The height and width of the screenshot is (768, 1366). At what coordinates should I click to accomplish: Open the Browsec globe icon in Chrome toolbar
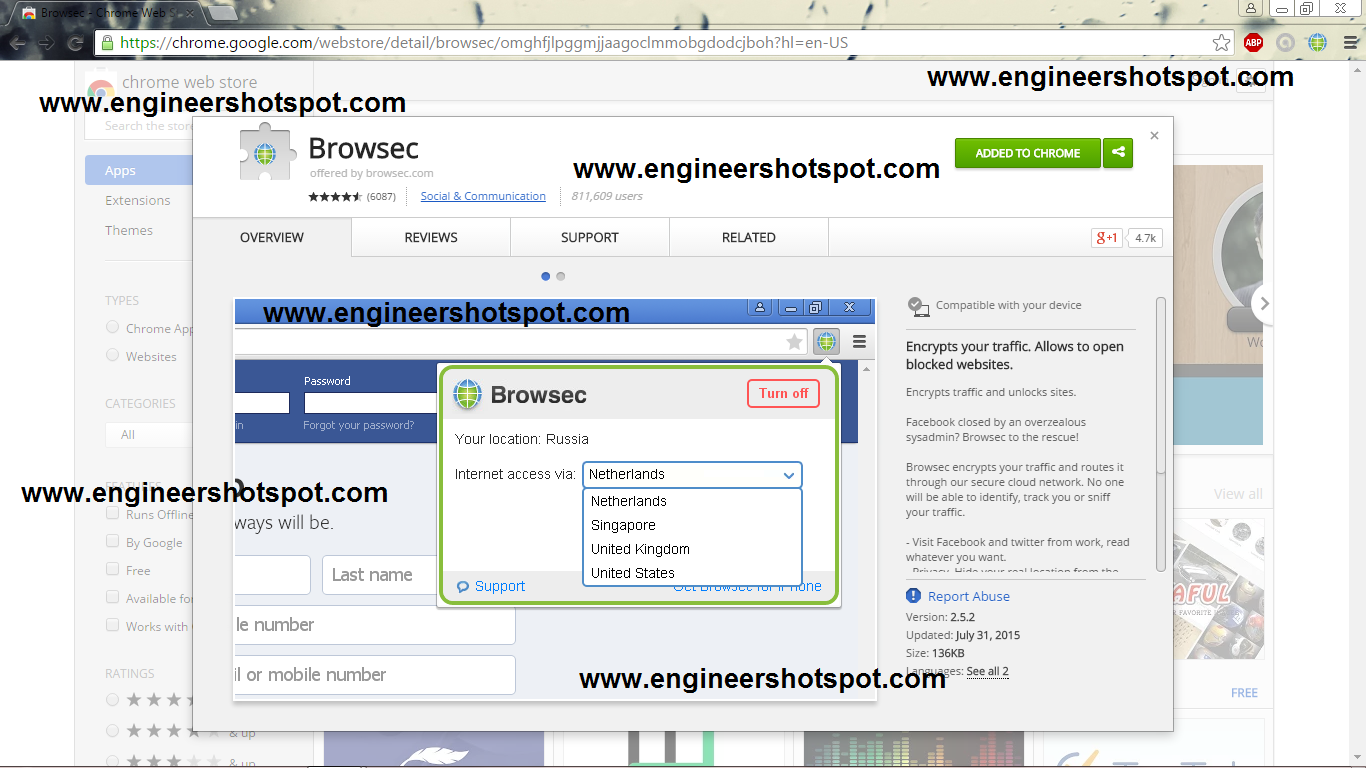coord(1317,43)
